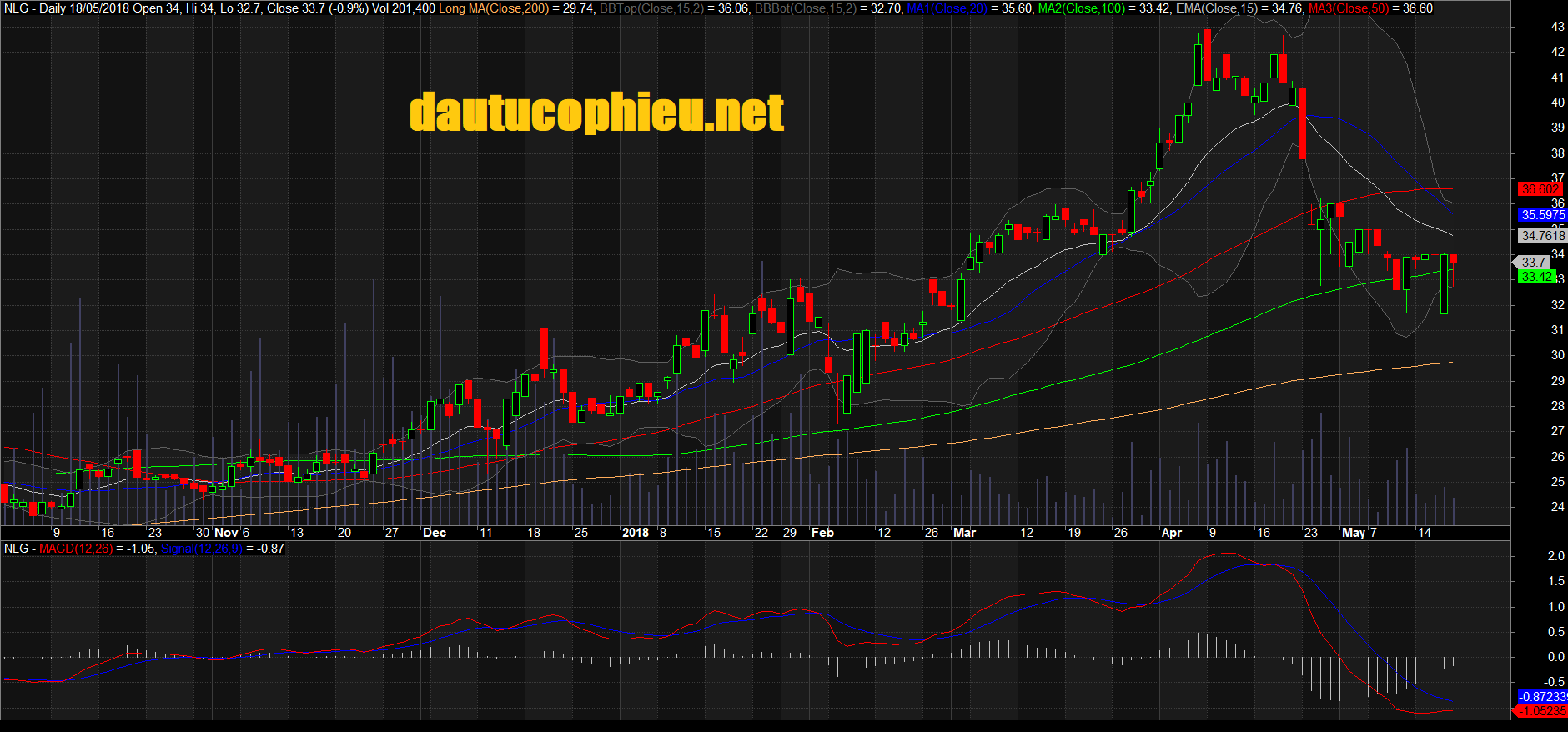Click the red -1.05235 MACD value tag

[x=1542, y=711]
